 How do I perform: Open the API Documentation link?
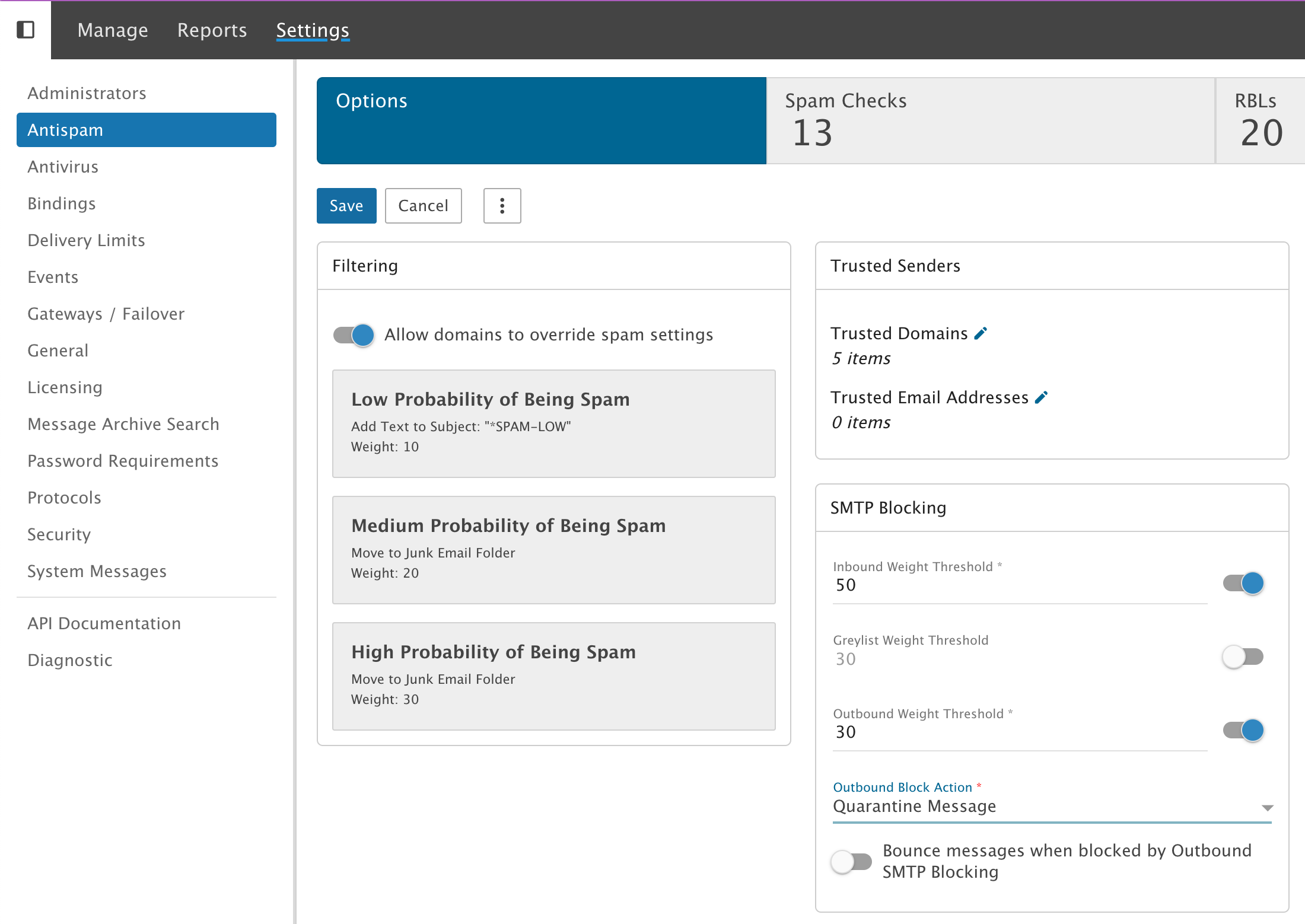(104, 623)
